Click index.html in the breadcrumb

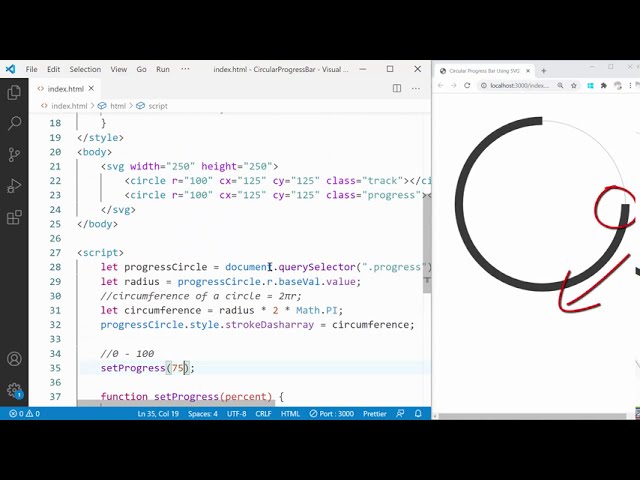pos(69,106)
